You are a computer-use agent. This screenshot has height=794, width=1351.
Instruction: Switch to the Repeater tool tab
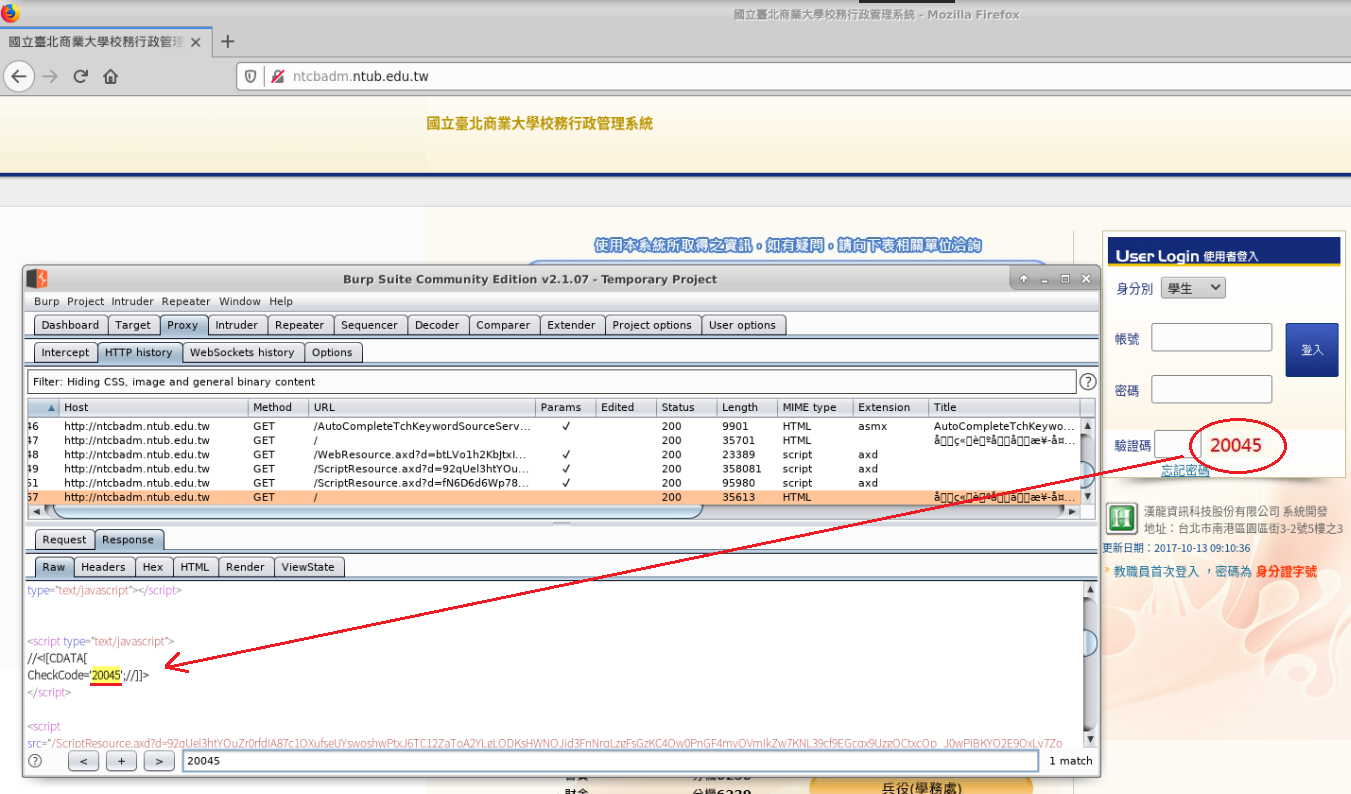300,325
